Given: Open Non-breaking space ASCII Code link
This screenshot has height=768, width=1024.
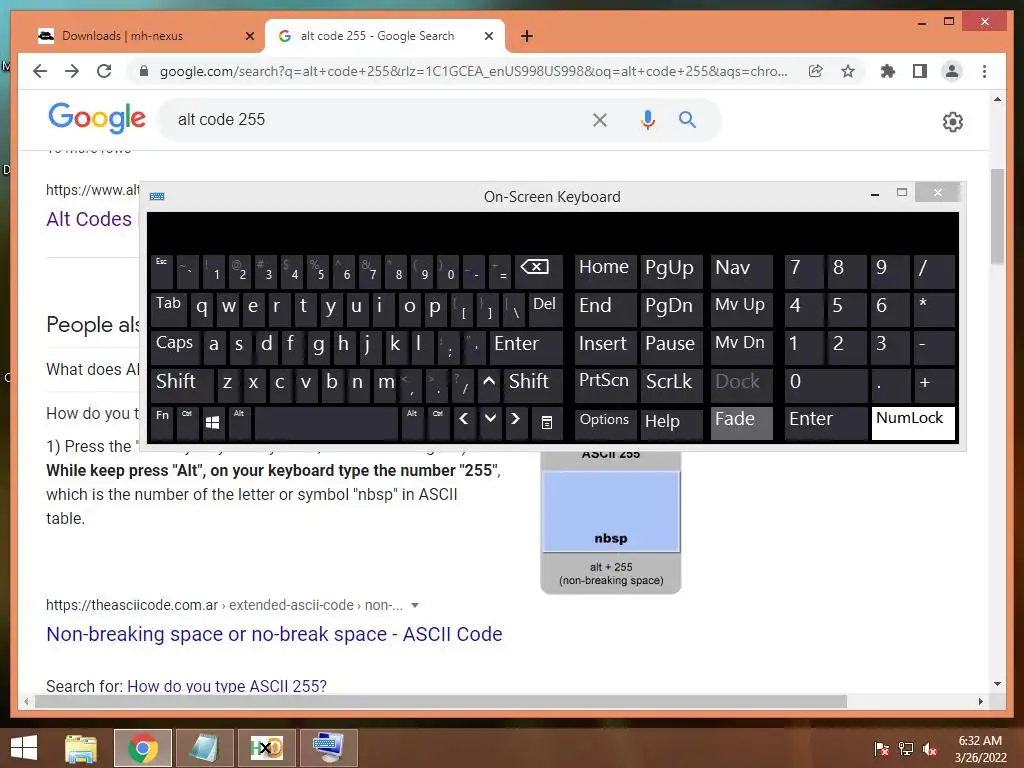Looking at the screenshot, I should tap(274, 634).
